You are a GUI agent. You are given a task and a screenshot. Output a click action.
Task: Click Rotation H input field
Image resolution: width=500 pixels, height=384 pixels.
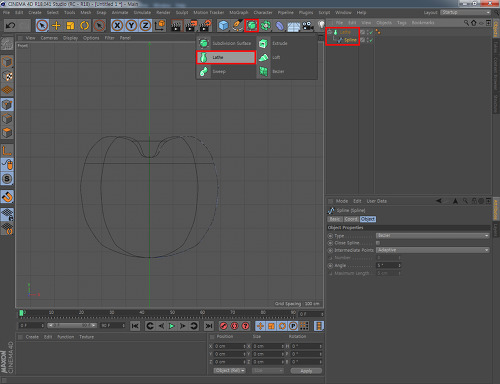pos(307,346)
